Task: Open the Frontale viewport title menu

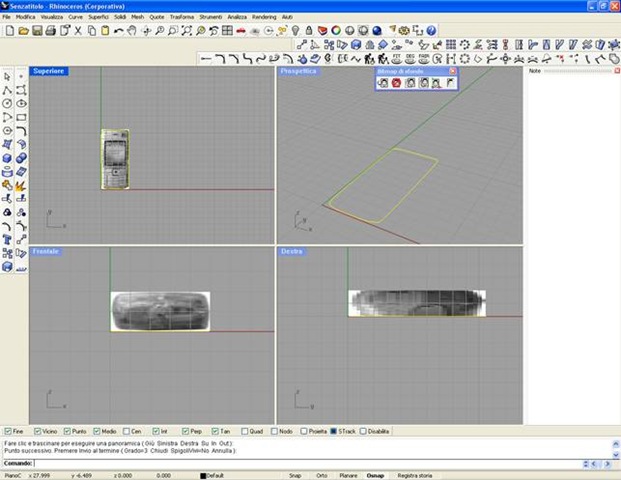Action: (x=46, y=251)
